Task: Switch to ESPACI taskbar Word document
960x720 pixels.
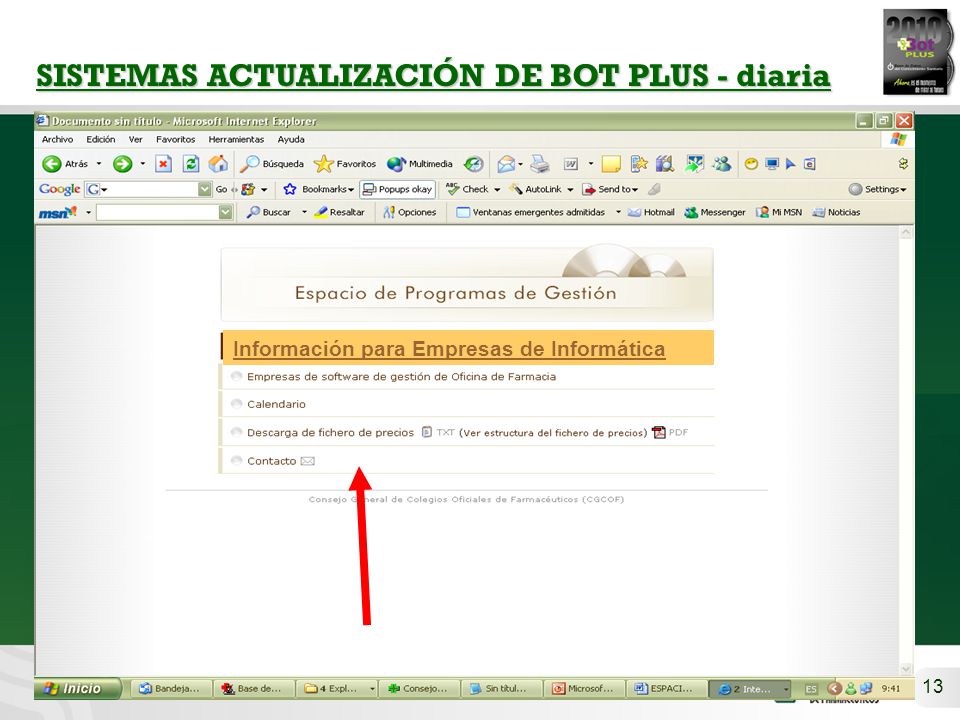Action: tap(666, 689)
